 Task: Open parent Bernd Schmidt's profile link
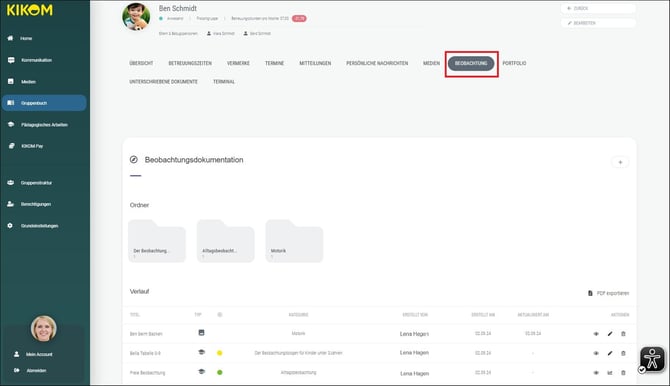257,33
